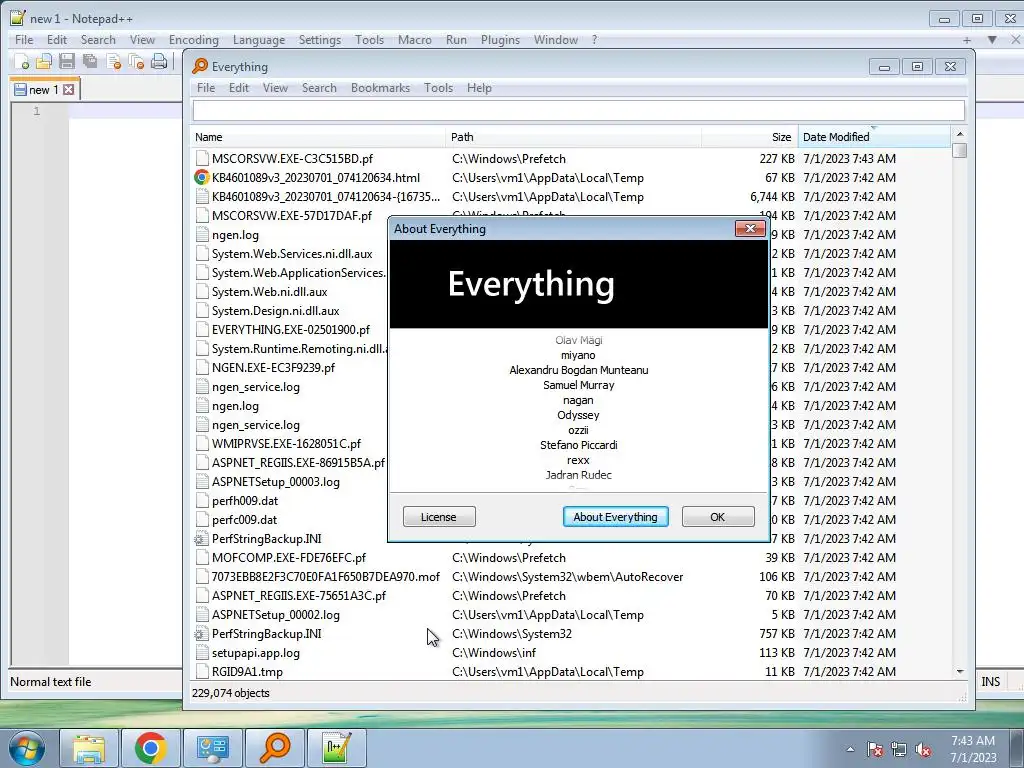
Task: Select the 'new 1' document tab
Action: [x=44, y=89]
